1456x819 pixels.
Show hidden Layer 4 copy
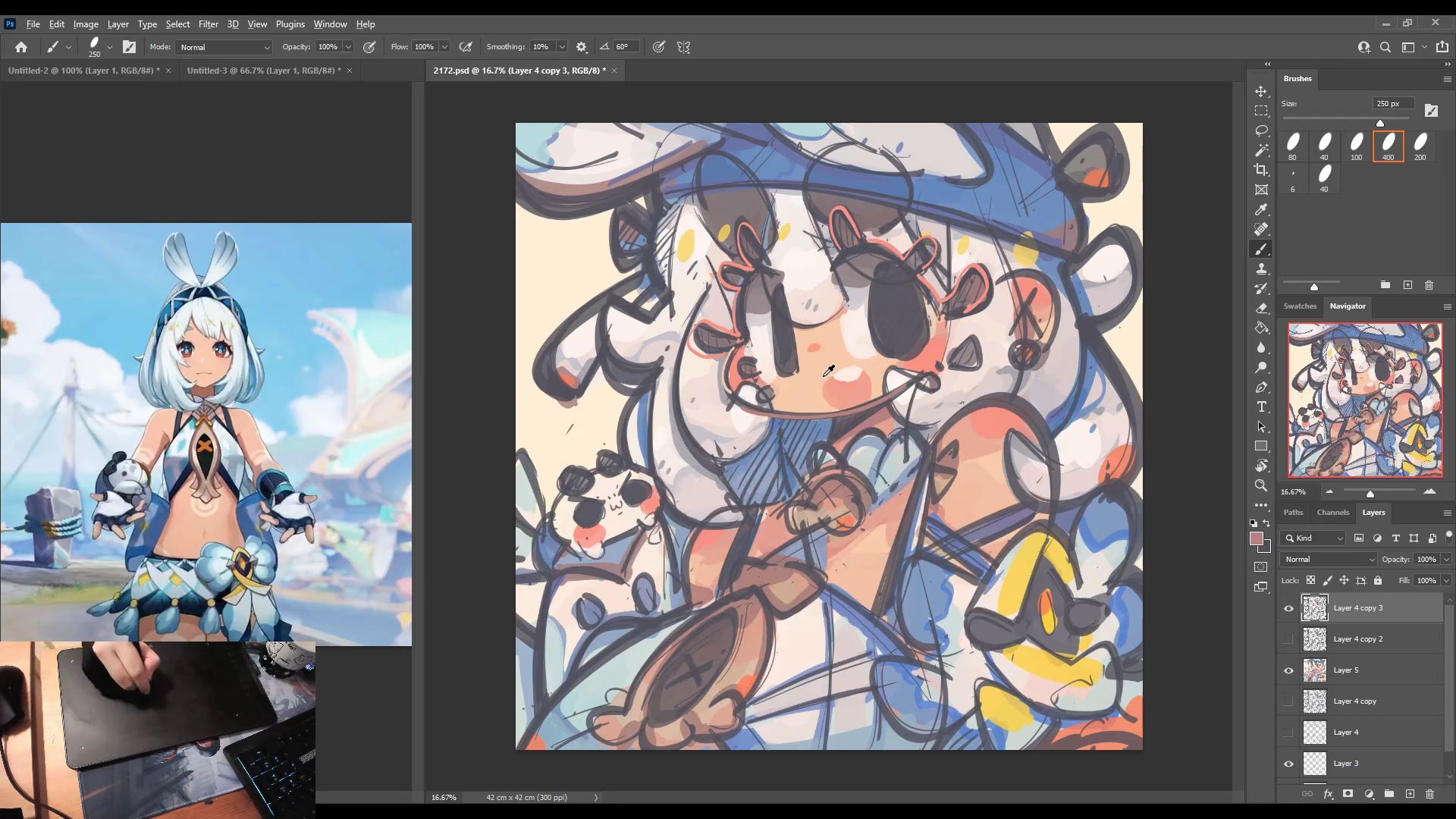point(1288,701)
